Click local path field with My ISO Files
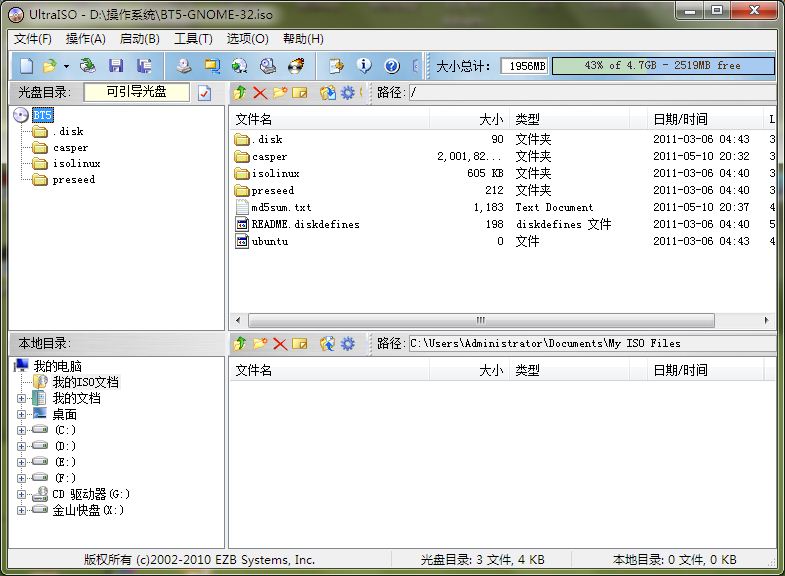The height and width of the screenshot is (576, 785). 592,344
